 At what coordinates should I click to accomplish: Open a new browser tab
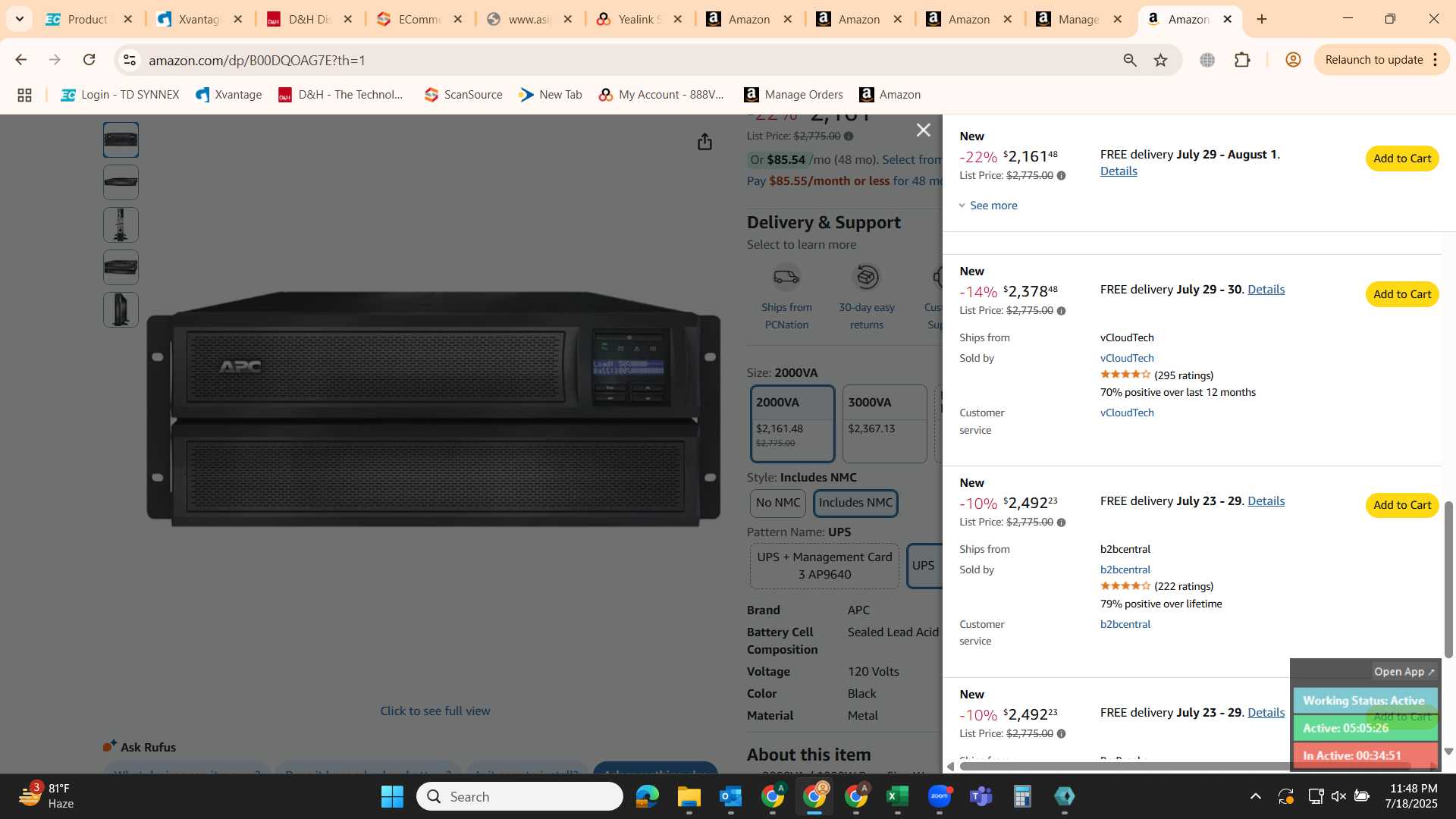[1262, 19]
